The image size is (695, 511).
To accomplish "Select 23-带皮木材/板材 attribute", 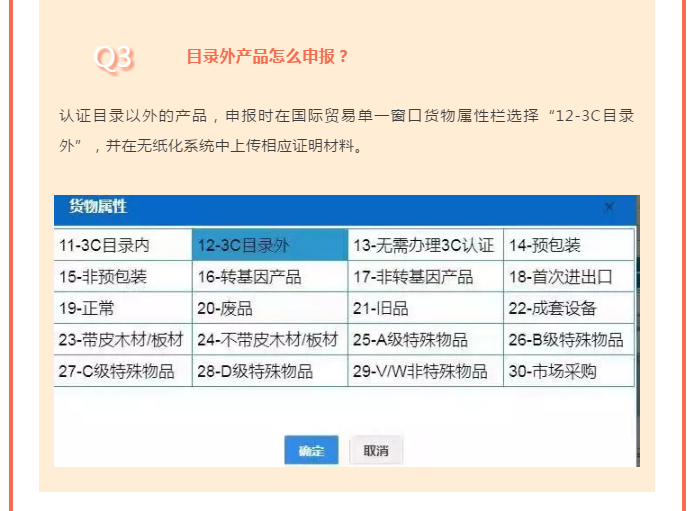I will tap(123, 340).
